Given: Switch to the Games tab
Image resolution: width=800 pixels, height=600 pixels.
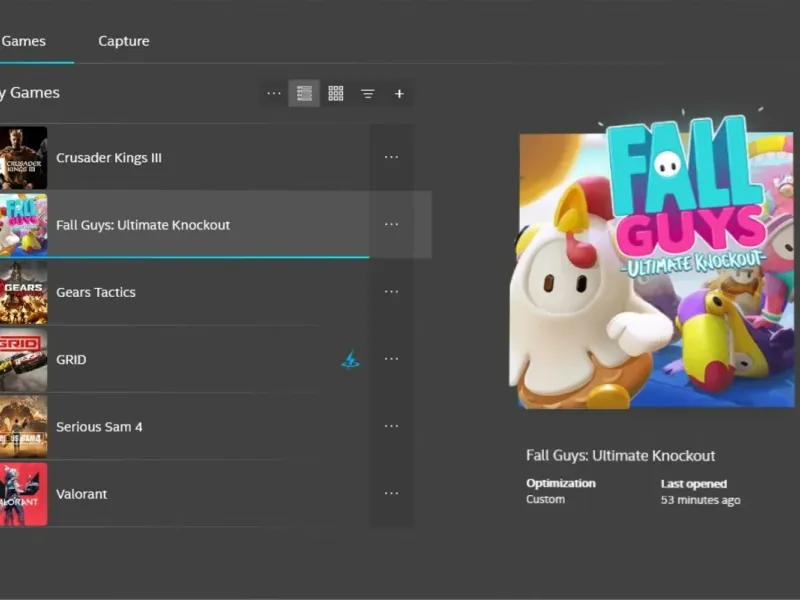Looking at the screenshot, I should pos(23,41).
